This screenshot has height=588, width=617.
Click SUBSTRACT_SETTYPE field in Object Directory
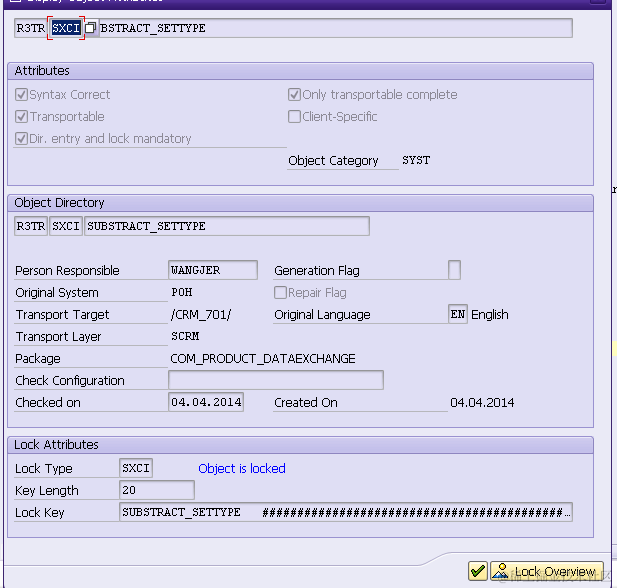[x=227, y=226]
